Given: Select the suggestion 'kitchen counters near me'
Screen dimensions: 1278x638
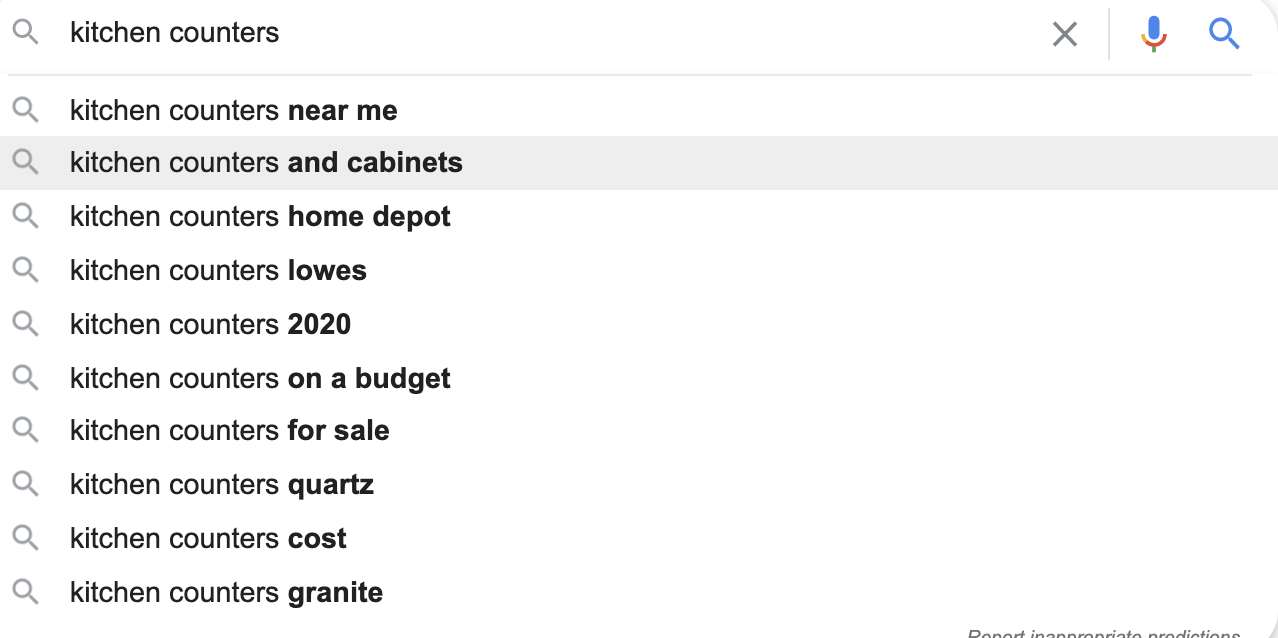Looking at the screenshot, I should pyautogui.click(x=232, y=109).
